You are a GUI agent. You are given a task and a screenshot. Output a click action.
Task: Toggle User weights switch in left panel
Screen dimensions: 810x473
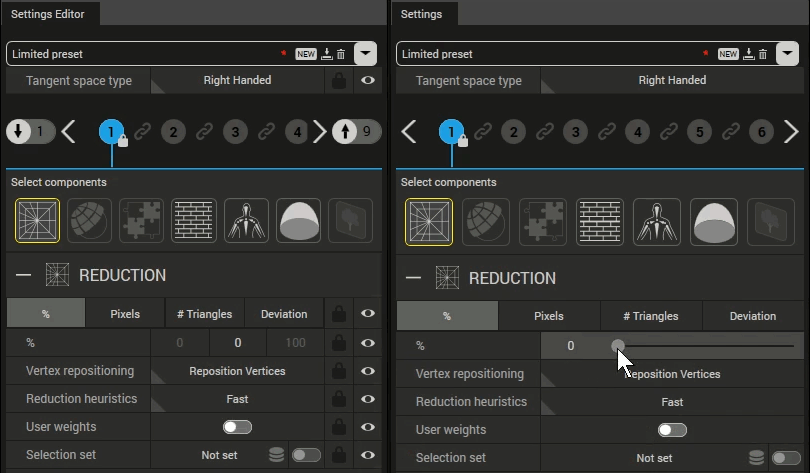237,427
